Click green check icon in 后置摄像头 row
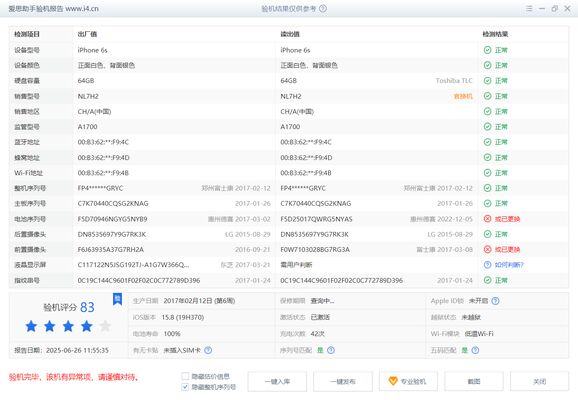 click(x=487, y=234)
